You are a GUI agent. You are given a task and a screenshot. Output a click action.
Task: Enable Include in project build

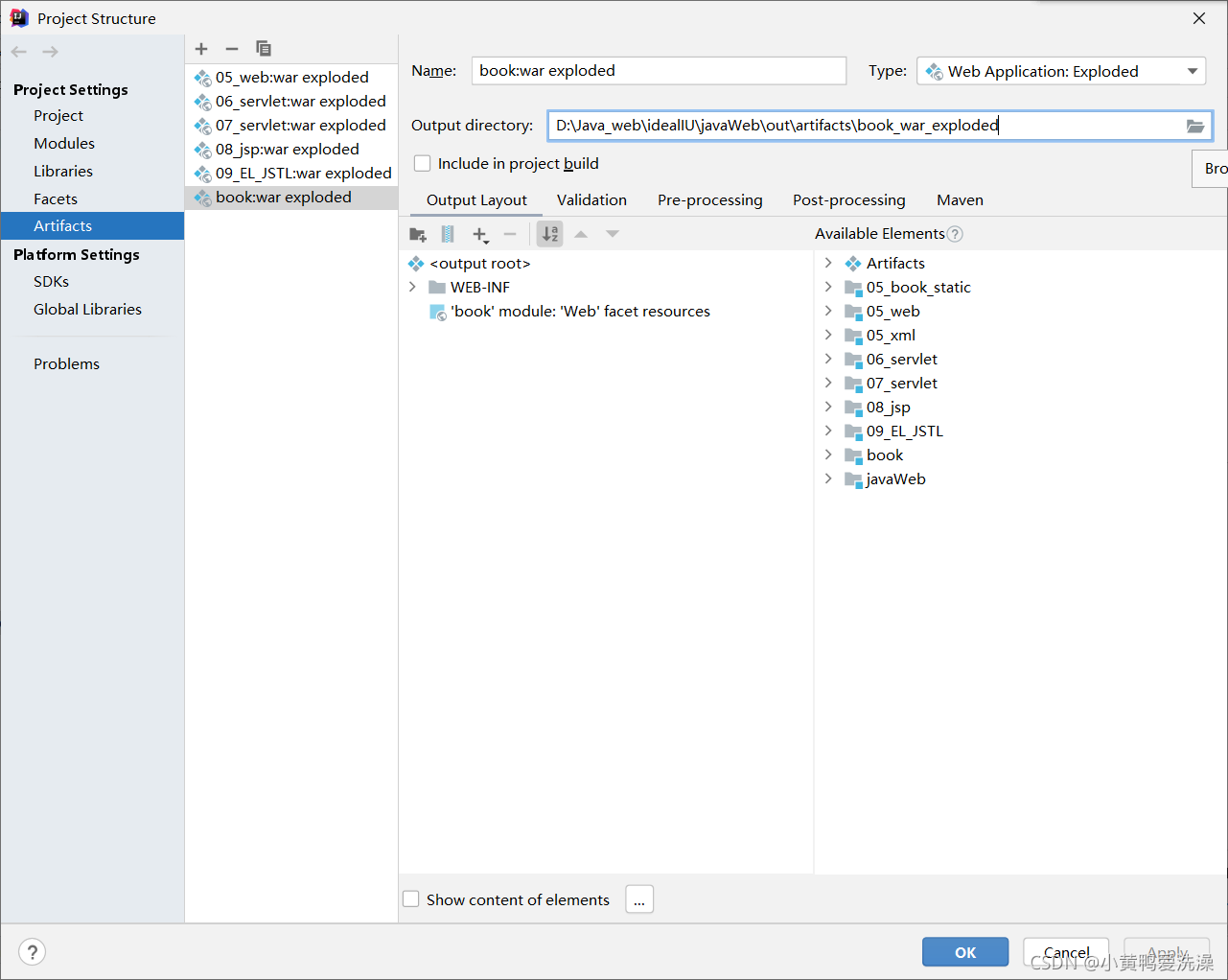pos(422,164)
